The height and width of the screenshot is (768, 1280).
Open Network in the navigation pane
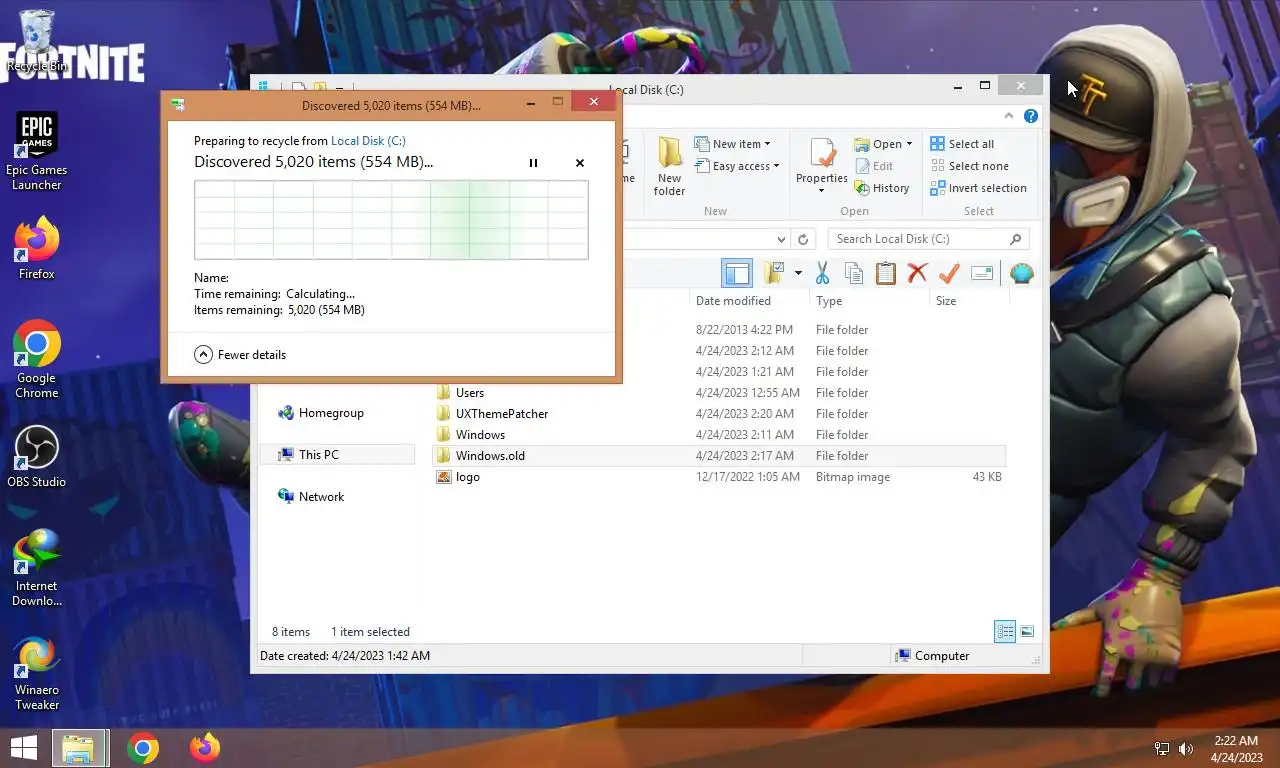pyautogui.click(x=311, y=497)
